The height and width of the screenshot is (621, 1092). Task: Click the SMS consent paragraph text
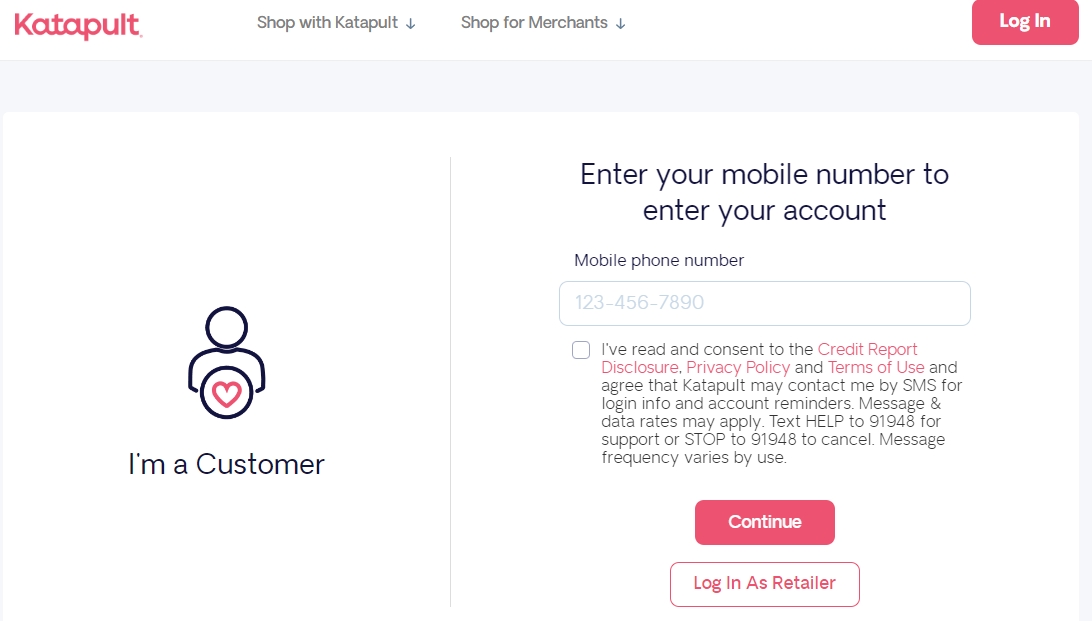pyautogui.click(x=781, y=404)
